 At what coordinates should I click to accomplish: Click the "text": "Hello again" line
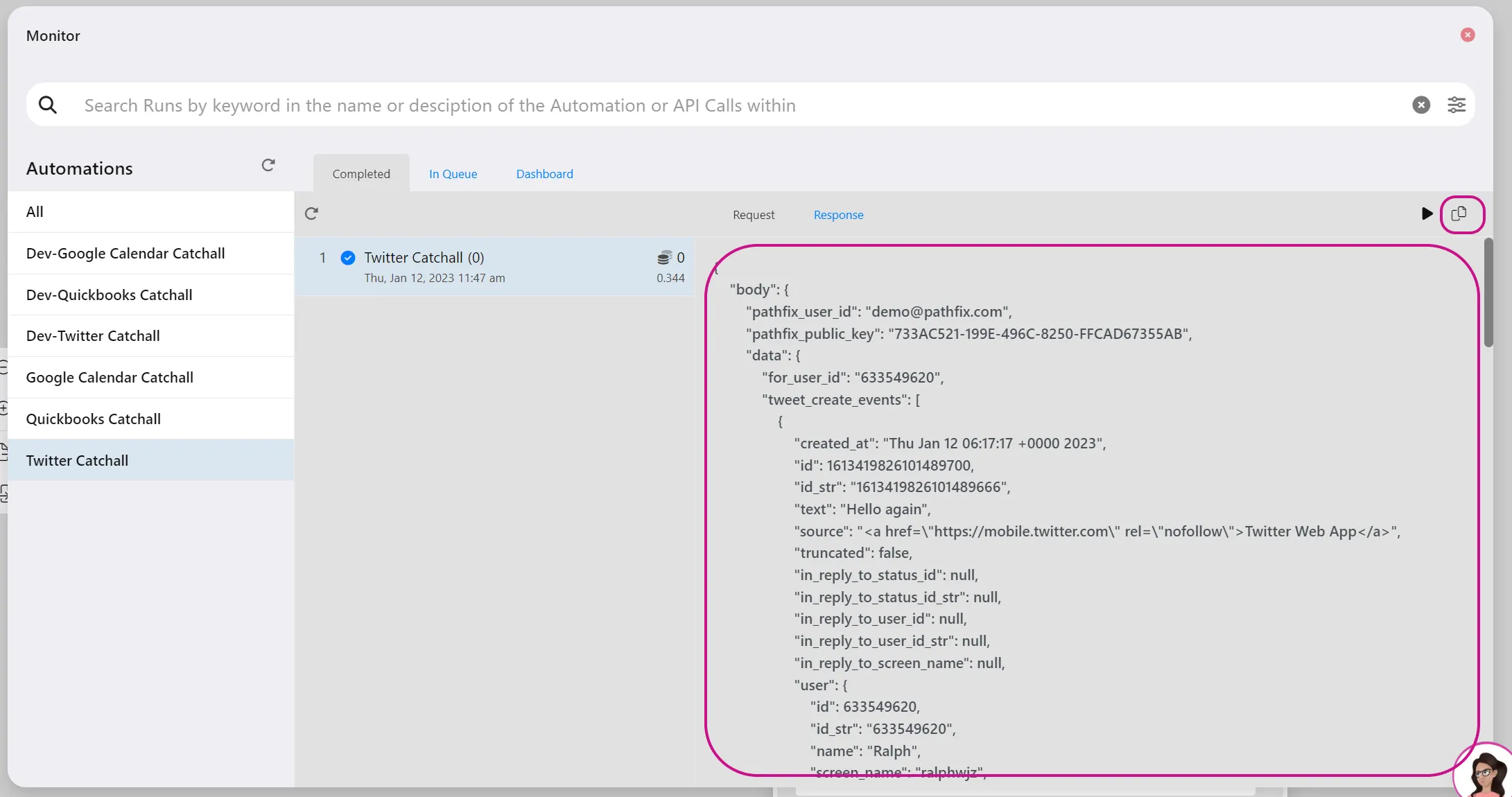coord(862,509)
